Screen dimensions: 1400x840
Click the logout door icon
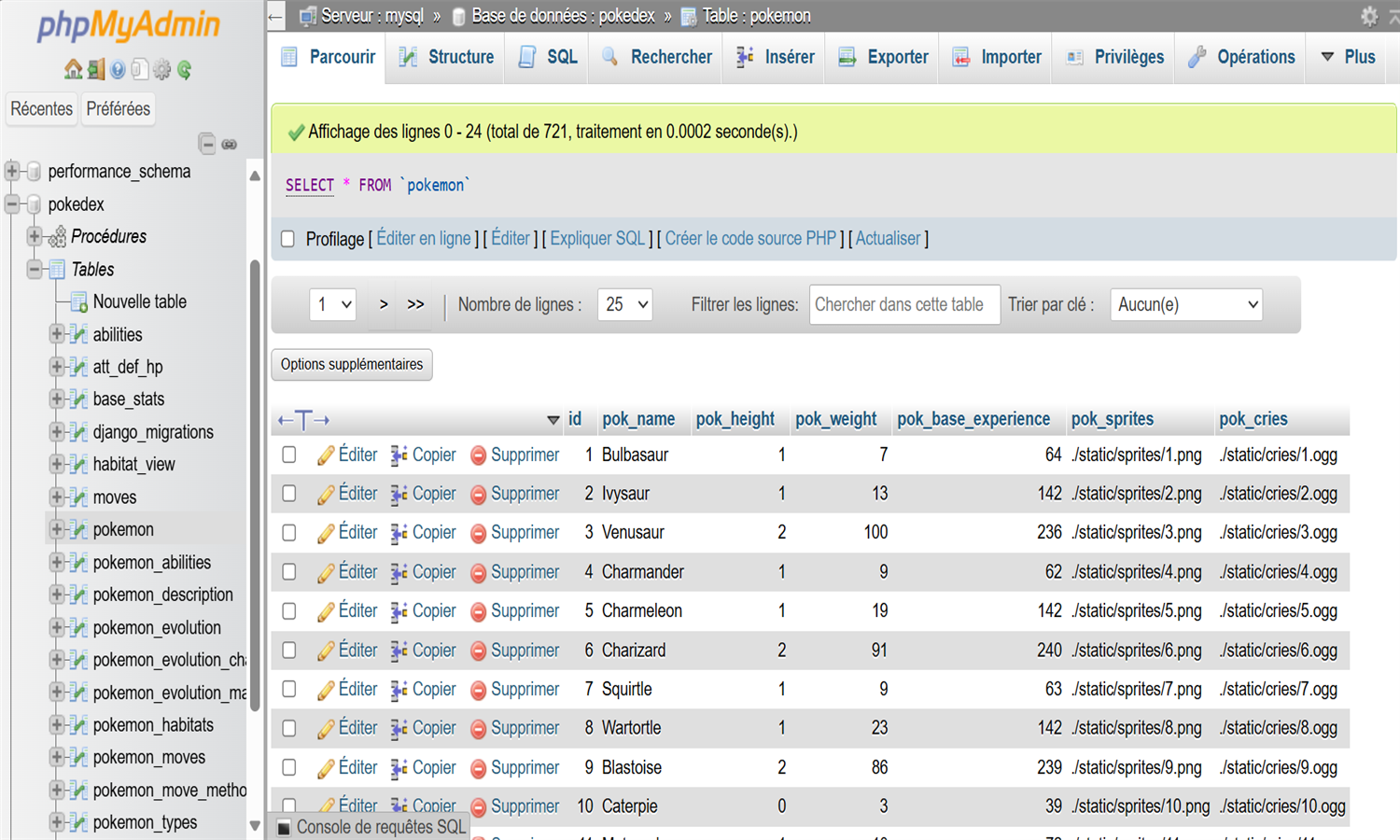(95, 69)
